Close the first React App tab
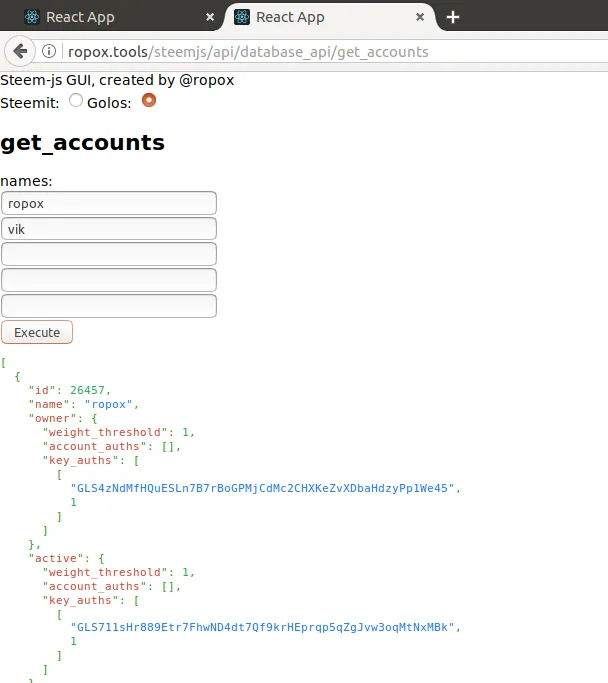Screen dimensions: 608x683 (x=210, y=17)
